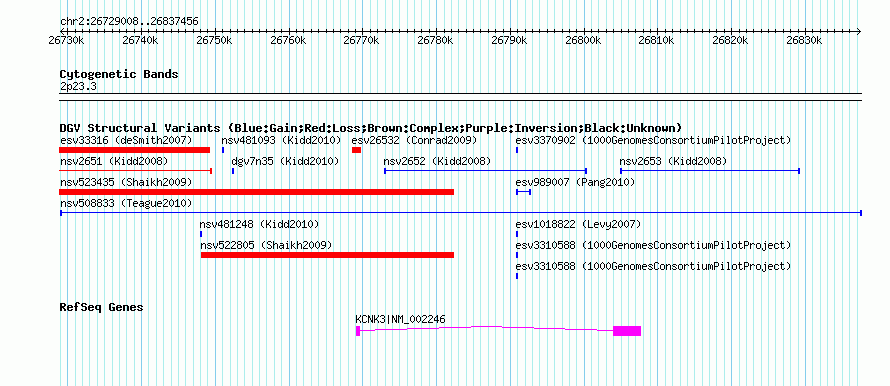Screen dimensions: 890x386
Task: Open esv3370902 variant label
Action: click(x=653, y=140)
